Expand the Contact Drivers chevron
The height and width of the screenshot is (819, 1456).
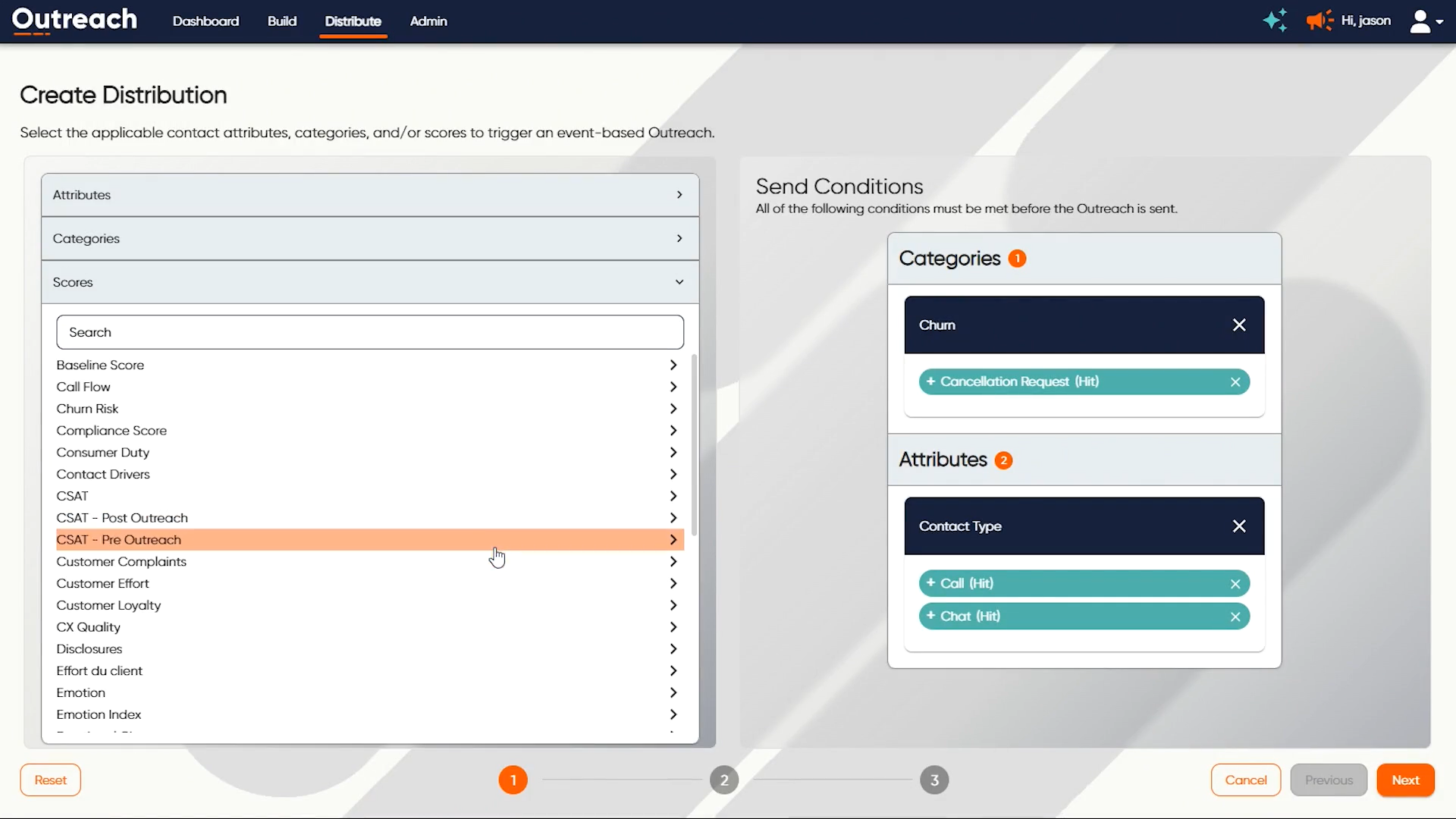673,475
